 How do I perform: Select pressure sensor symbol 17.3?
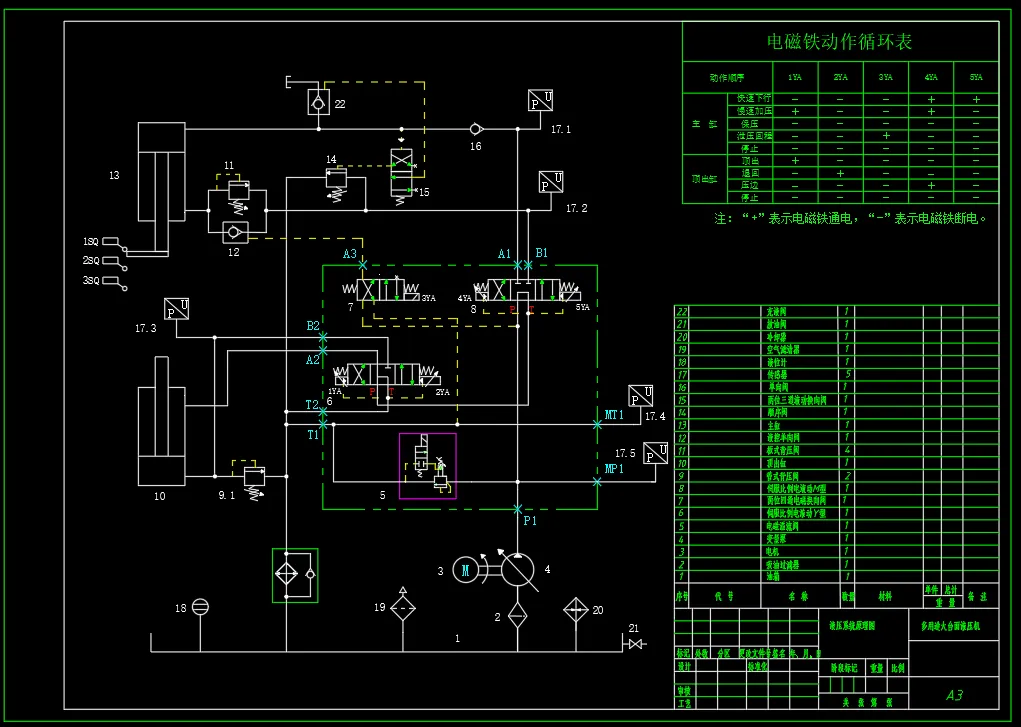(176, 309)
